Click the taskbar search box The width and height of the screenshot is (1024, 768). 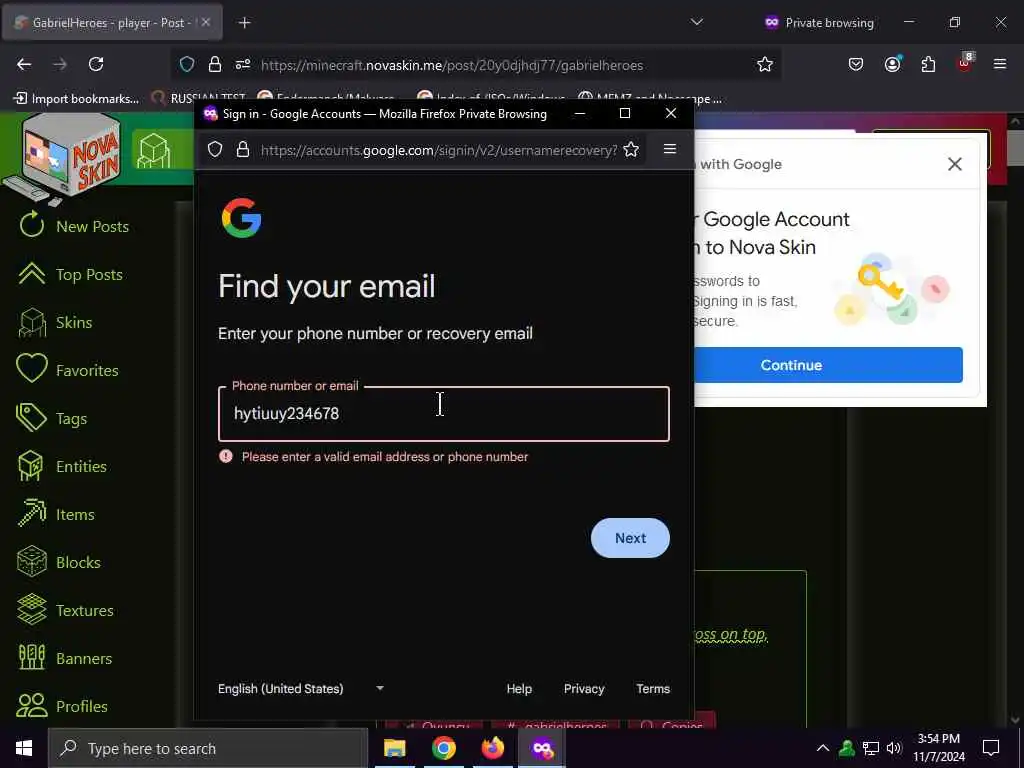point(208,748)
